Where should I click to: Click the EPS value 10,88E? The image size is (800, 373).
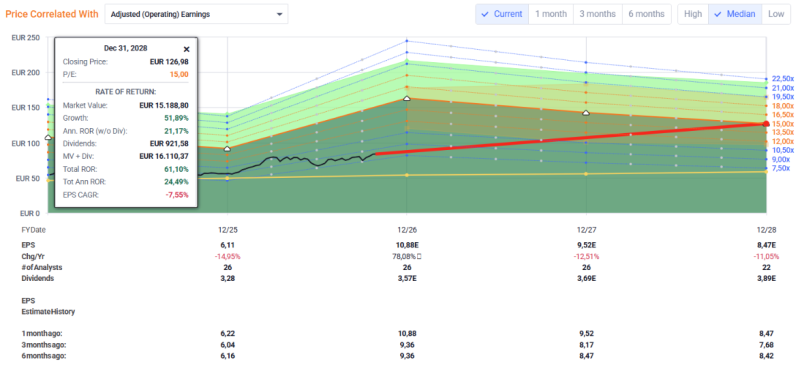(x=407, y=245)
